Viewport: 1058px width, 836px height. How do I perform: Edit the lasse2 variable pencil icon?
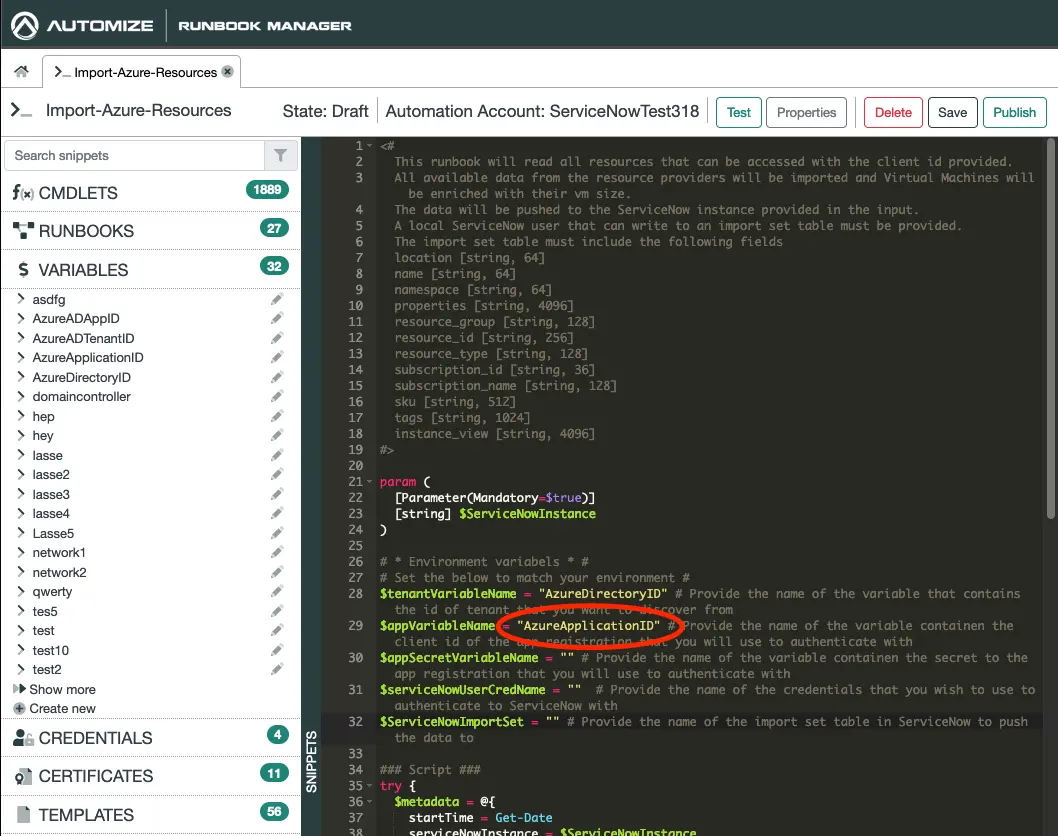277,474
